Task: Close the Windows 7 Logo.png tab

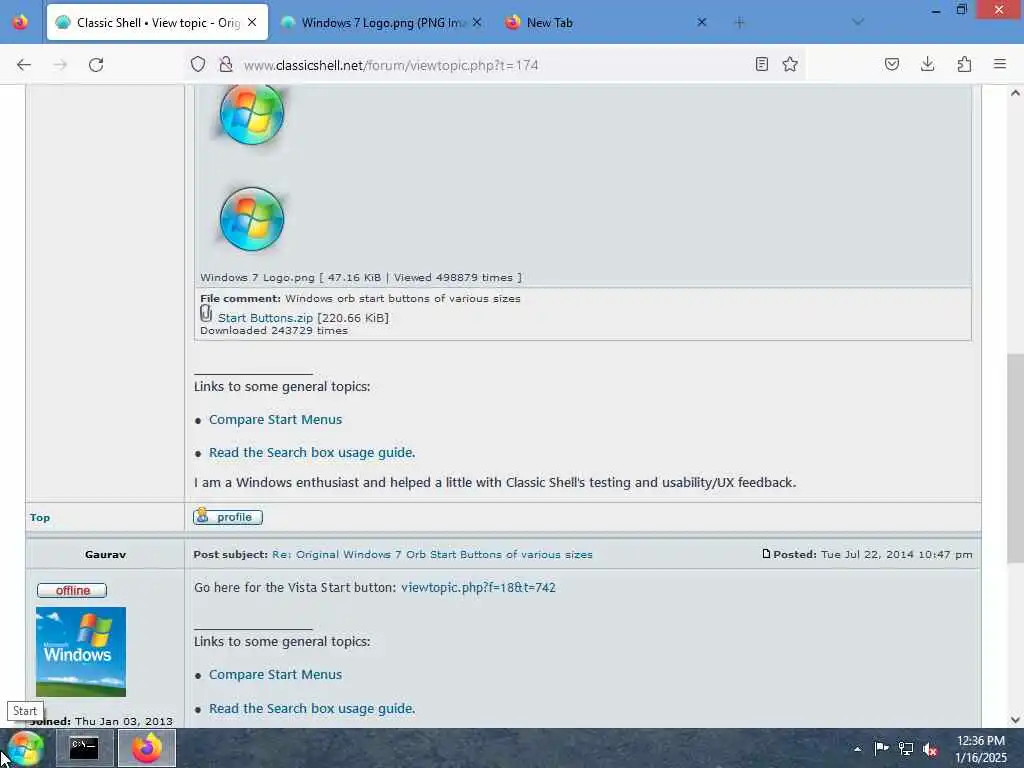Action: [477, 22]
